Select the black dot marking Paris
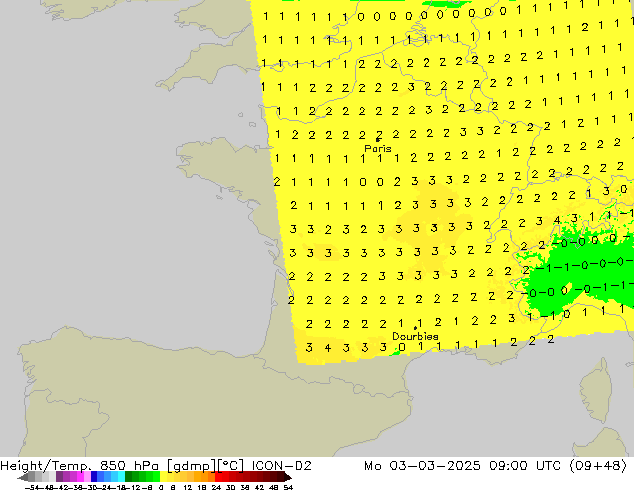 [x=377, y=140]
